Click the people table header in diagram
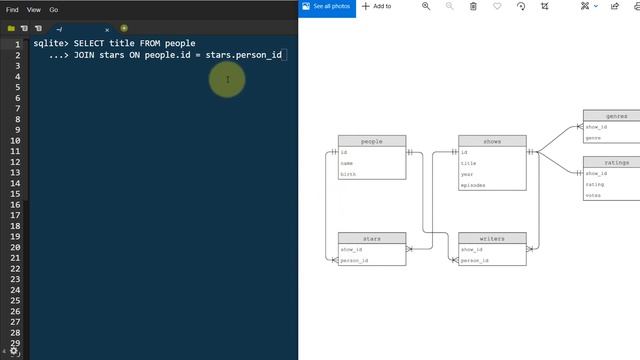The width and height of the screenshot is (640, 360). click(372, 141)
